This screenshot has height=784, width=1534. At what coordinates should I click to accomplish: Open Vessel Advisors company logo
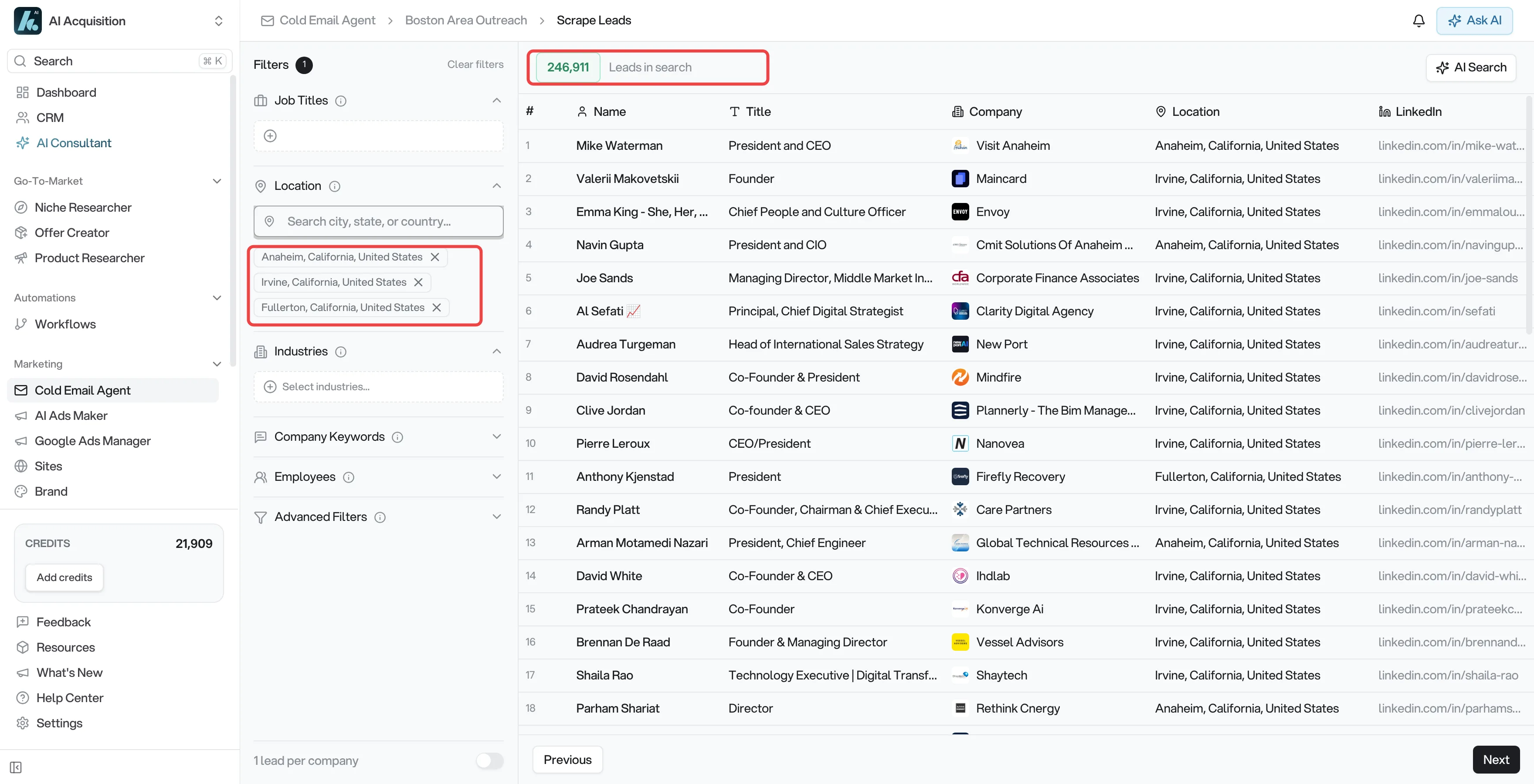point(960,642)
